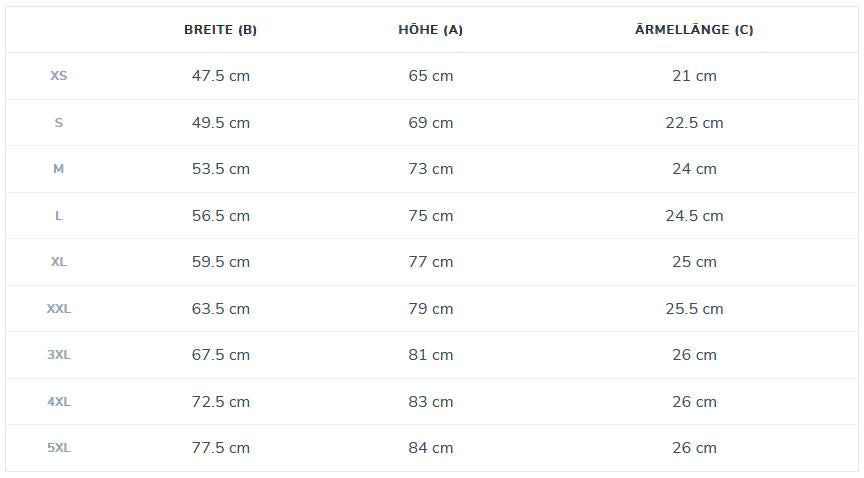The image size is (864, 478).
Task: Click the 84 cm height cell
Action: pos(430,448)
